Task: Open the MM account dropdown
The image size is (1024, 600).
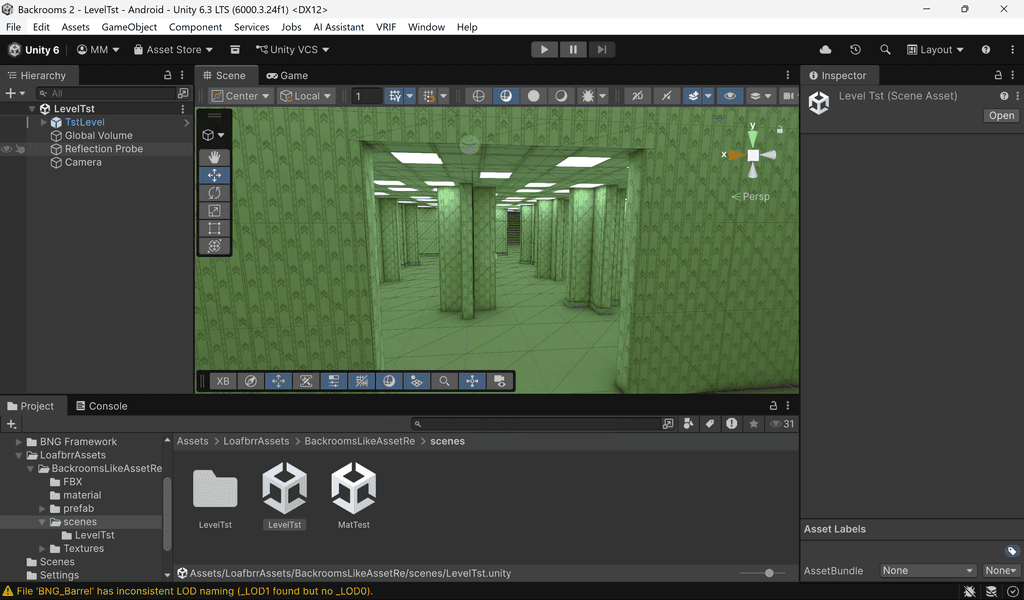Action: click(x=98, y=50)
